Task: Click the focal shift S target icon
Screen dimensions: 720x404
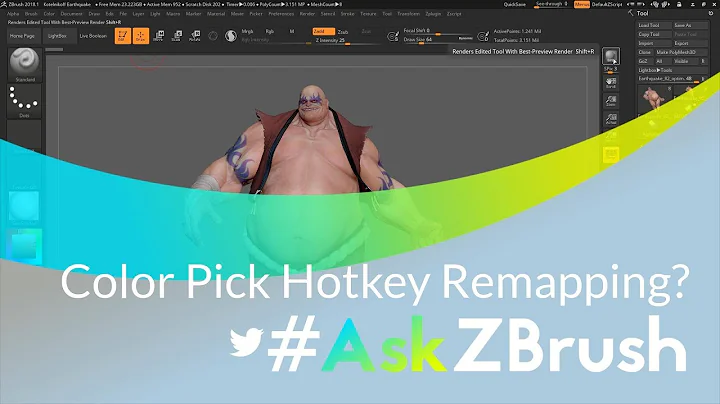Action: point(393,36)
